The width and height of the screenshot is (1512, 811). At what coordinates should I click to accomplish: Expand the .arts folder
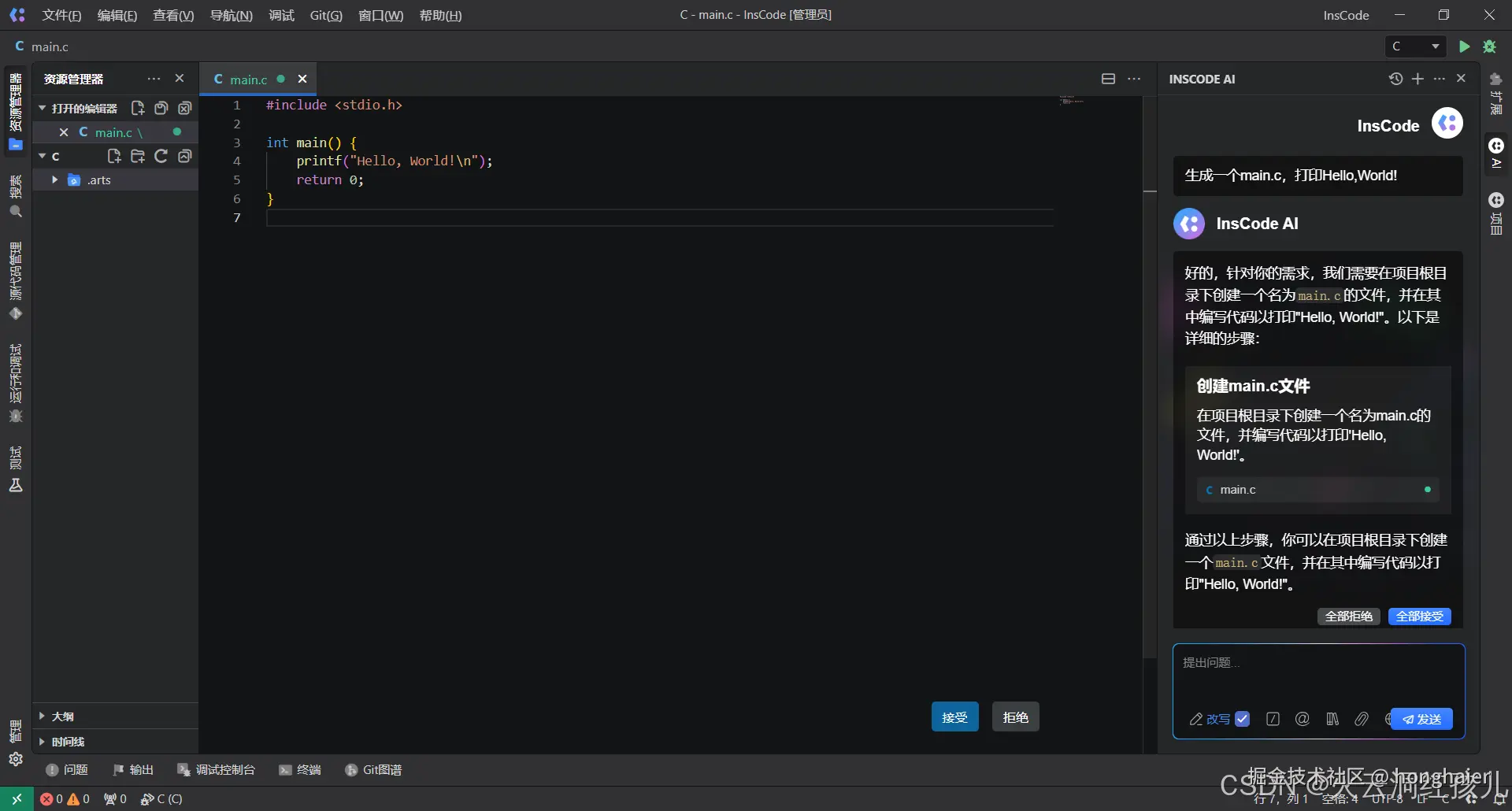(55, 180)
